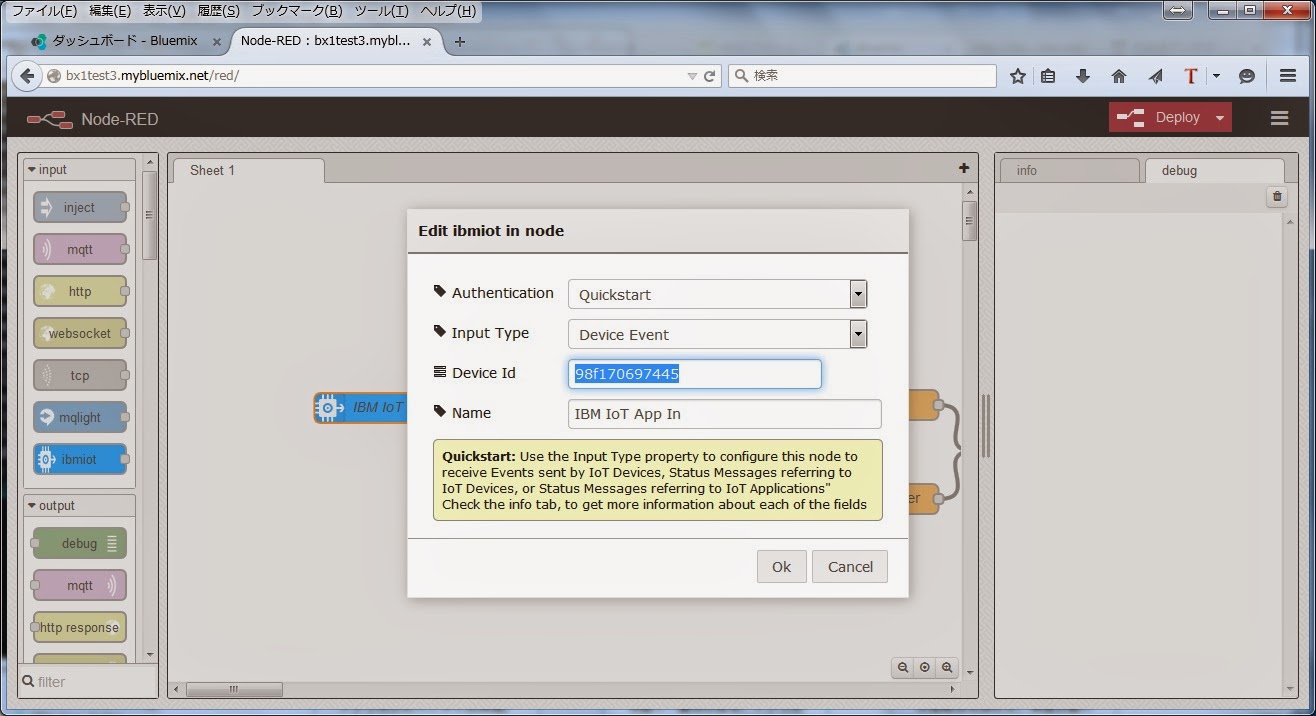Open the Firefox downloads arrow
Viewport: 1316px width, 716px height.
tap(1083, 76)
